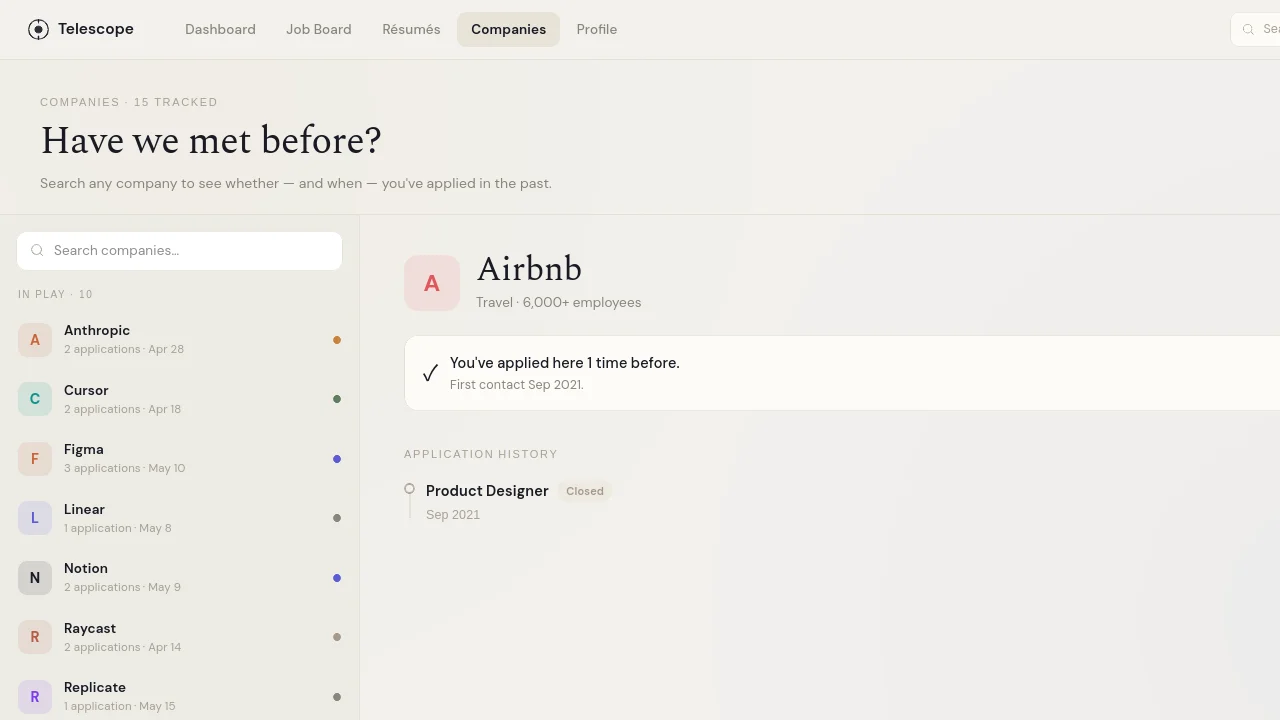Click "You've applied here 1 time before."
The image size is (1280, 720).
(x=565, y=363)
